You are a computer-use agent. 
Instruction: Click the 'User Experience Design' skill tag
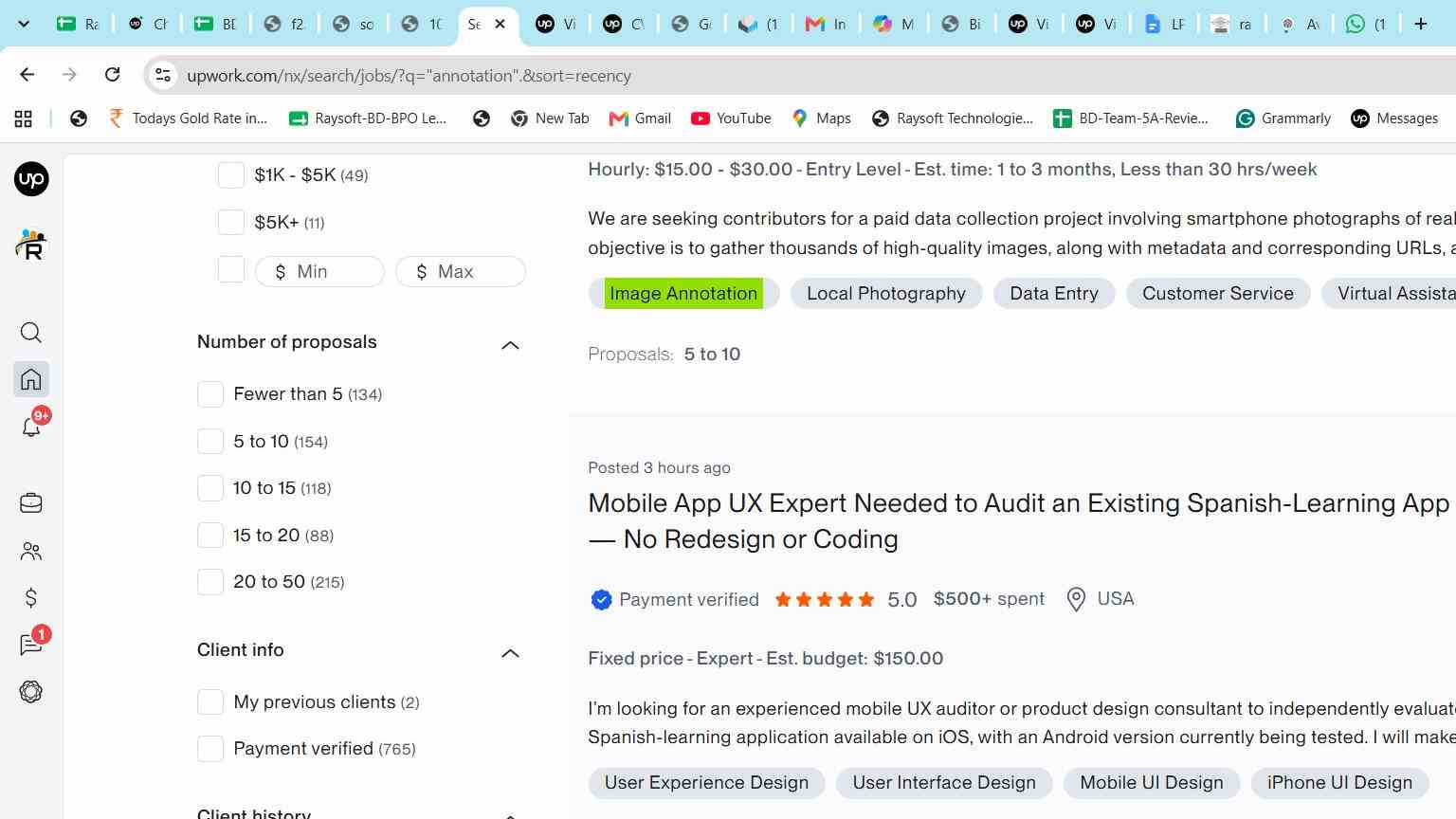(706, 783)
